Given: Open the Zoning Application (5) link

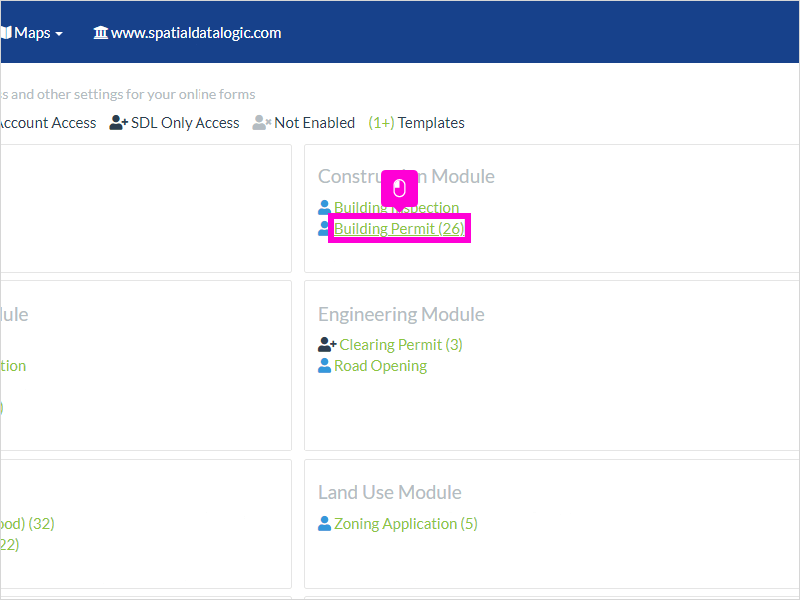Looking at the screenshot, I should (x=406, y=523).
